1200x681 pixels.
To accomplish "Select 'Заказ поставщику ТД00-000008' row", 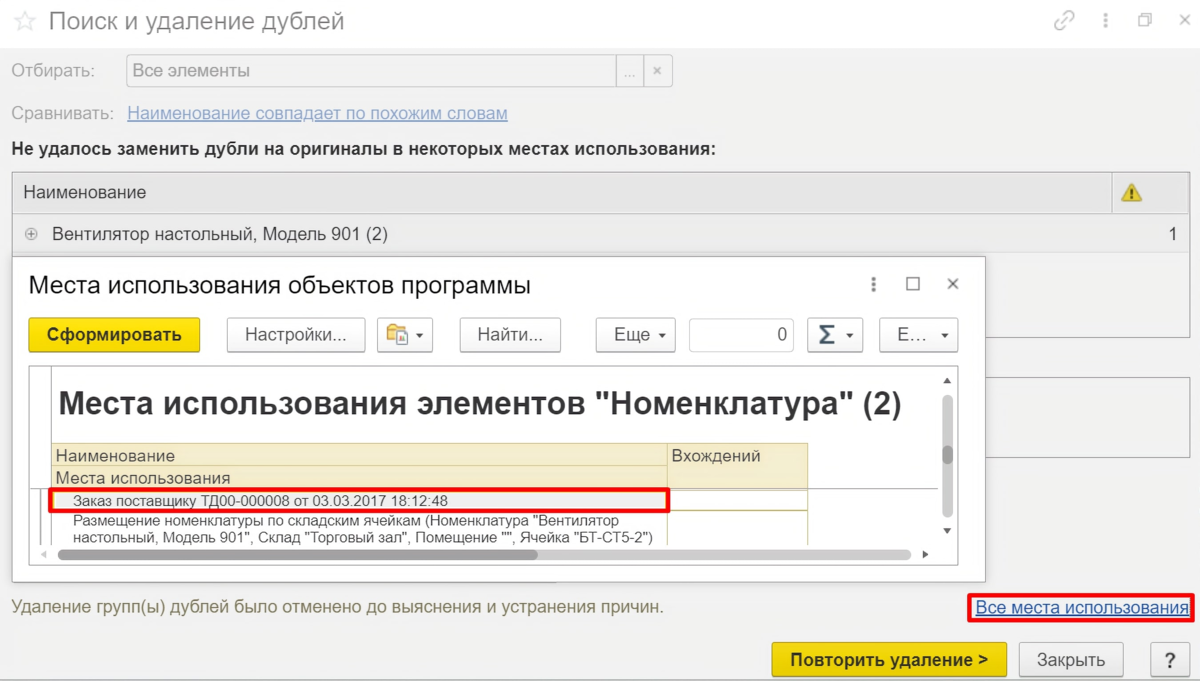I will [359, 500].
